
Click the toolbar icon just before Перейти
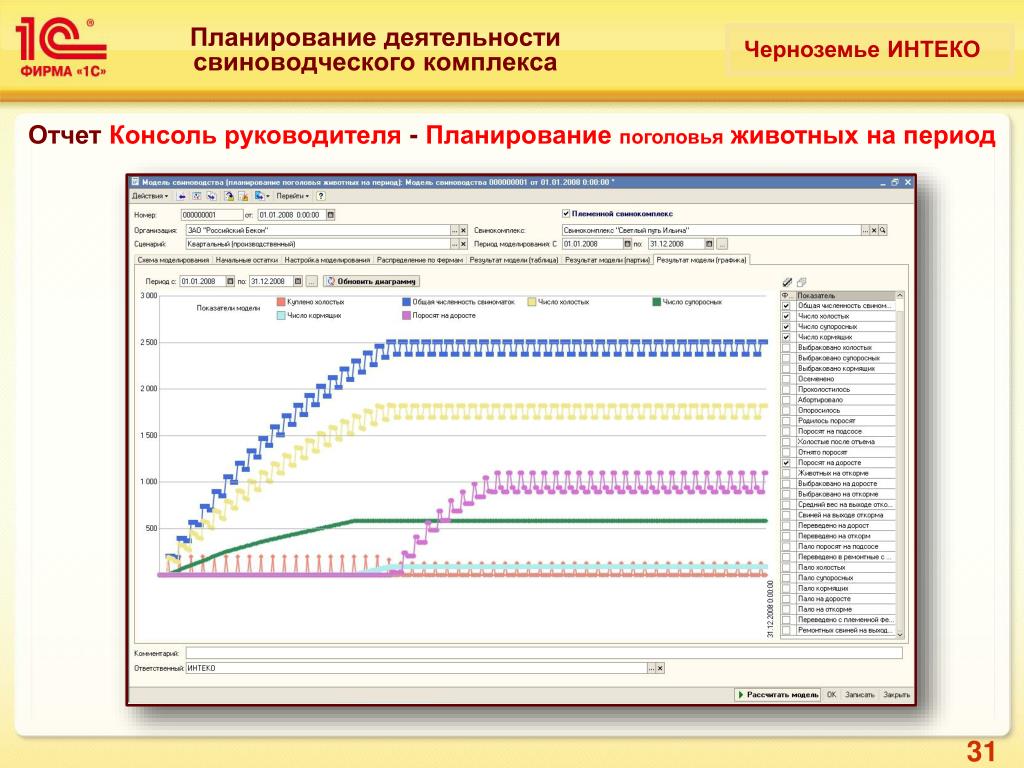[x=259, y=196]
